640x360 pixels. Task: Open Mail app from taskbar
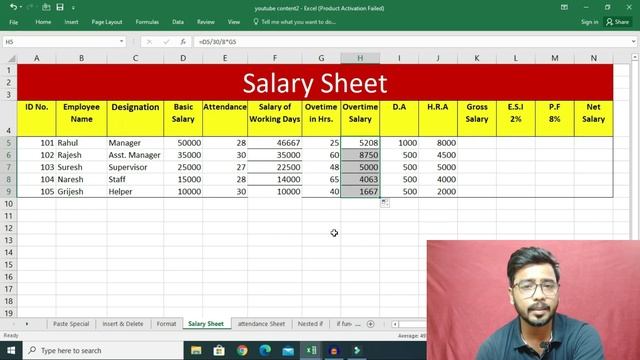coord(288,351)
